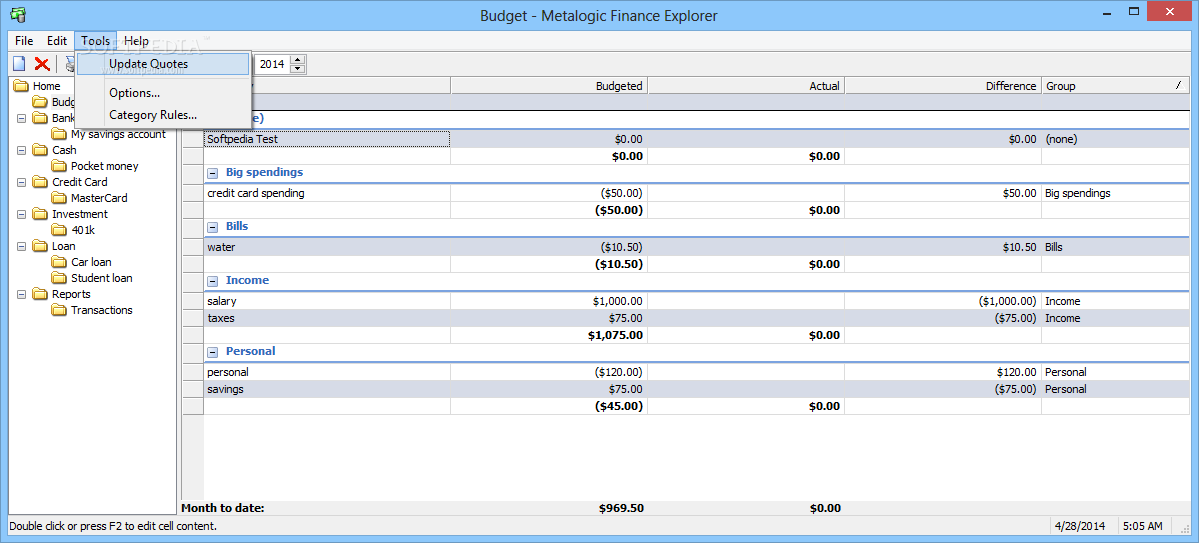Collapse the Reports tree node

click(21, 294)
